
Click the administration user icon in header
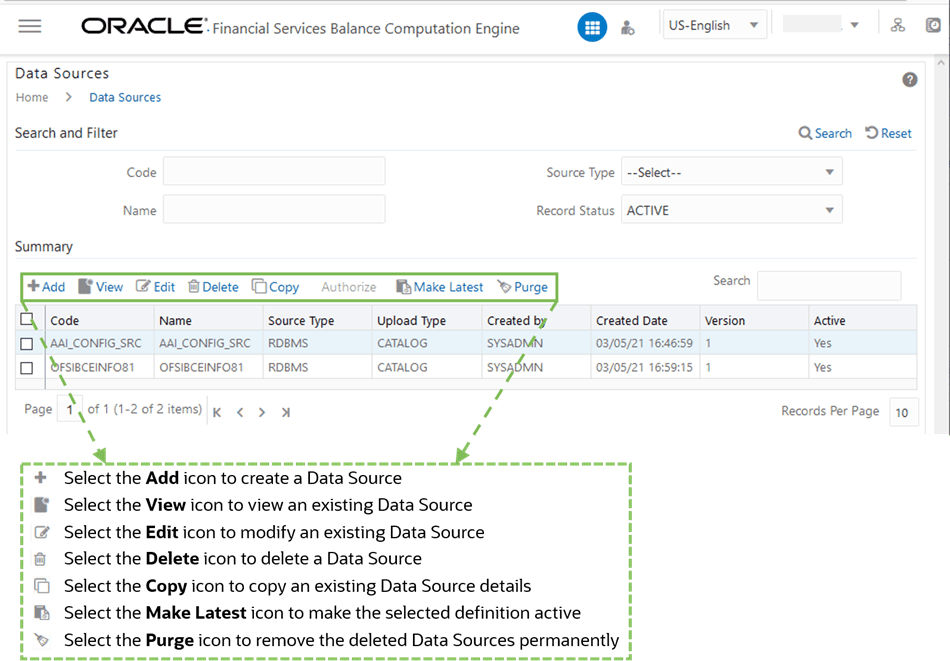[x=628, y=27]
